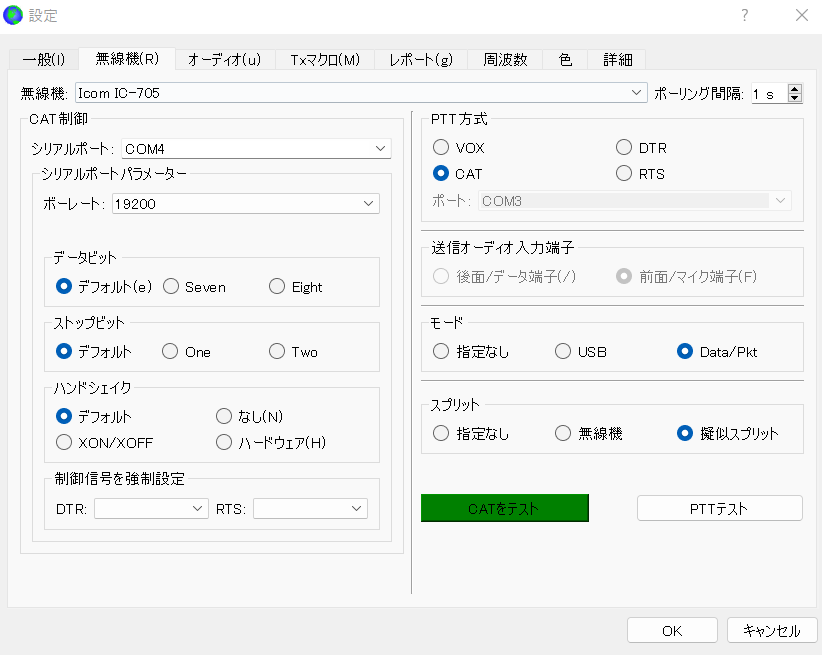Screen dimensions: 822x655
Task: Switch to the 色 tab
Action: tap(565, 60)
